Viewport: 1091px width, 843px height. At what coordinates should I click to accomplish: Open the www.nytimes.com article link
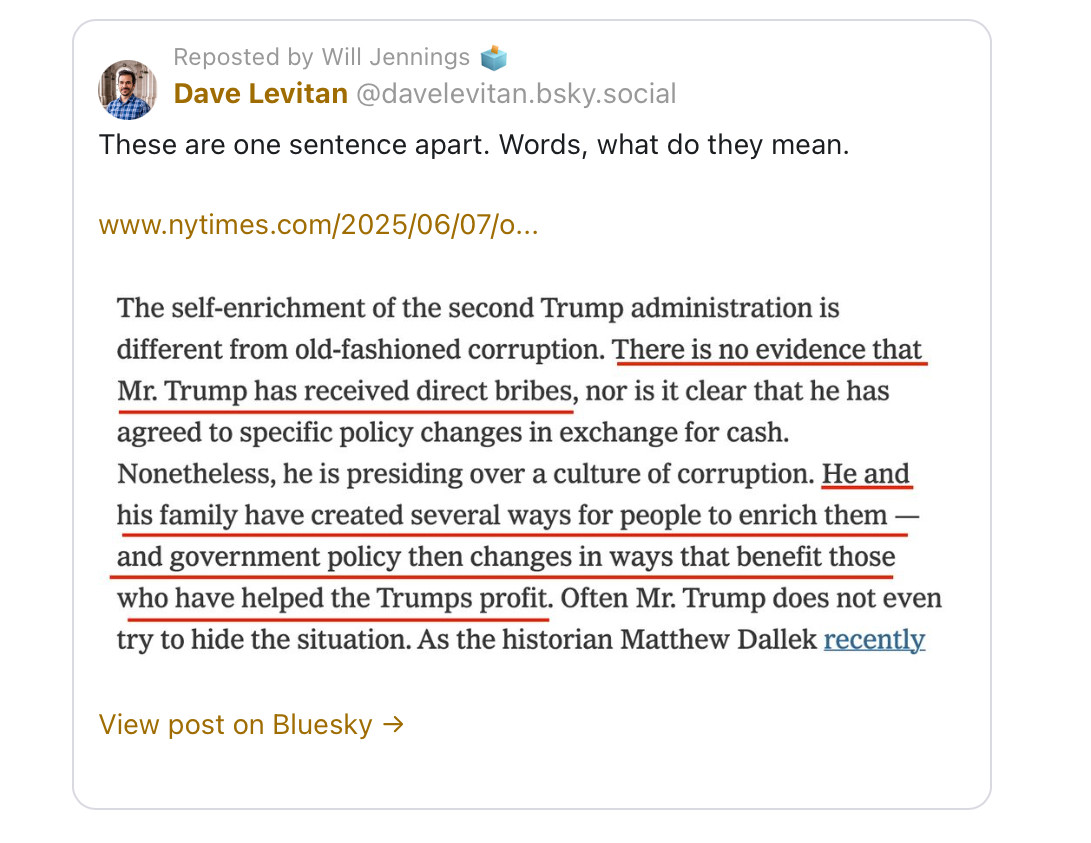(318, 225)
